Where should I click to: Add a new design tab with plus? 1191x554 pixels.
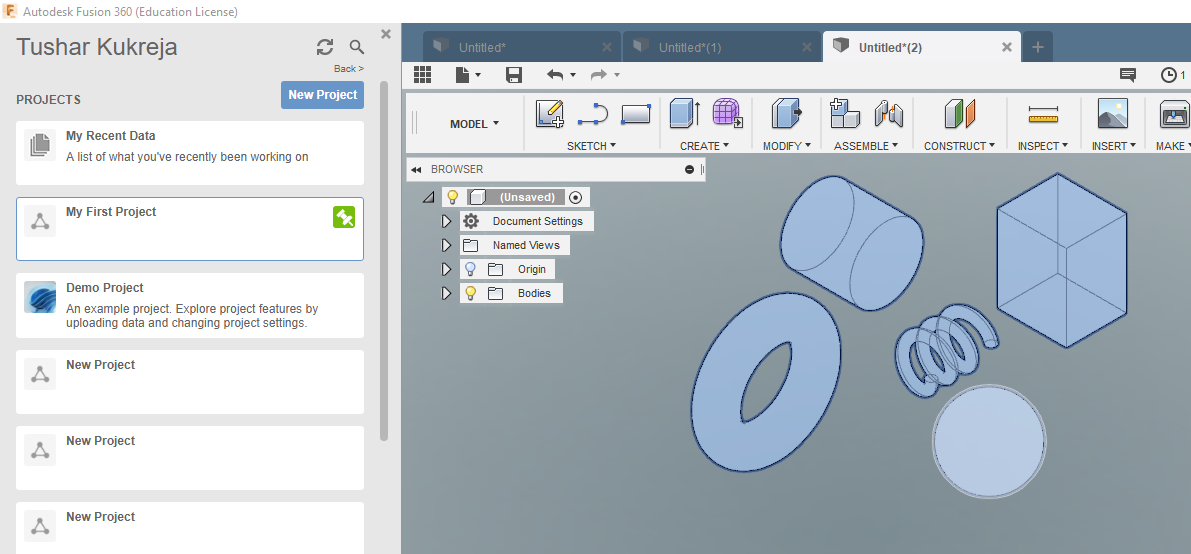click(x=1038, y=47)
